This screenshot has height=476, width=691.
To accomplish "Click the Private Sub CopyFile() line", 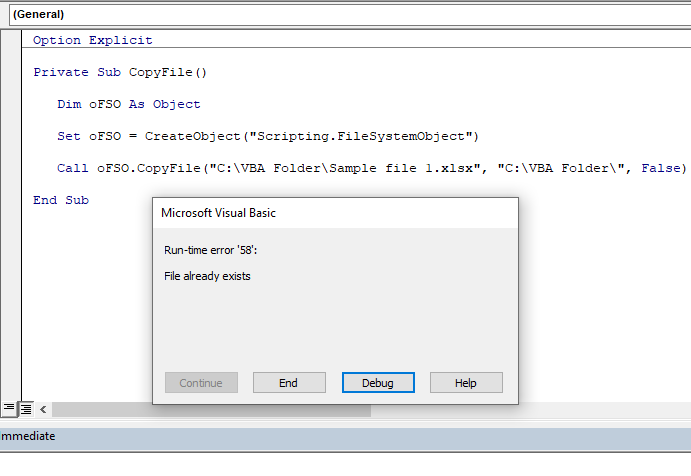I will [119, 73].
